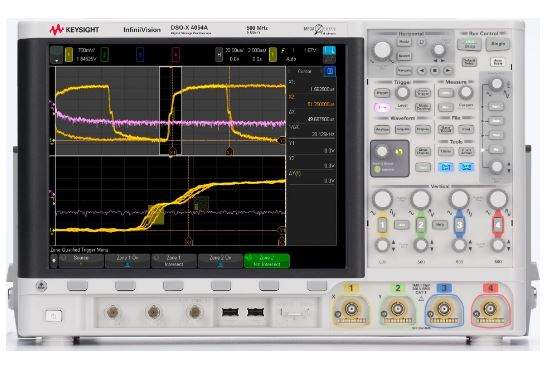This screenshot has width=552, height=367.
Task: Open the H horizontal badge on screen
Action: pos(219,55)
